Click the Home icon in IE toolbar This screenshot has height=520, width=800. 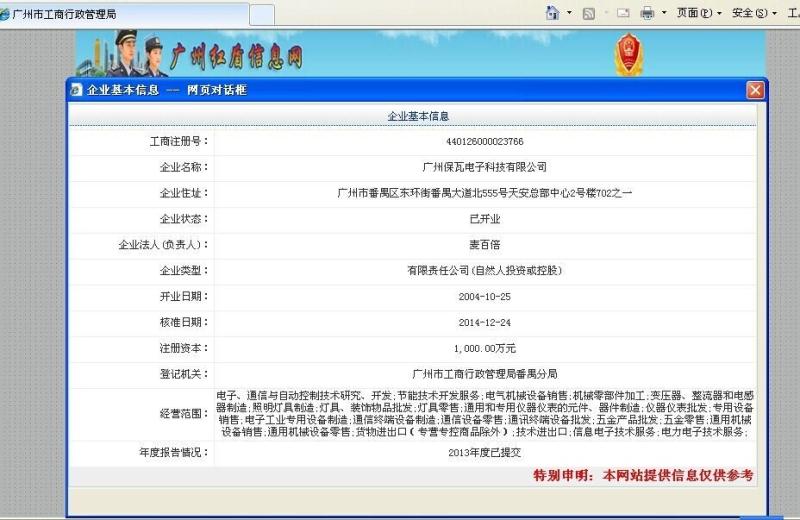click(x=552, y=13)
